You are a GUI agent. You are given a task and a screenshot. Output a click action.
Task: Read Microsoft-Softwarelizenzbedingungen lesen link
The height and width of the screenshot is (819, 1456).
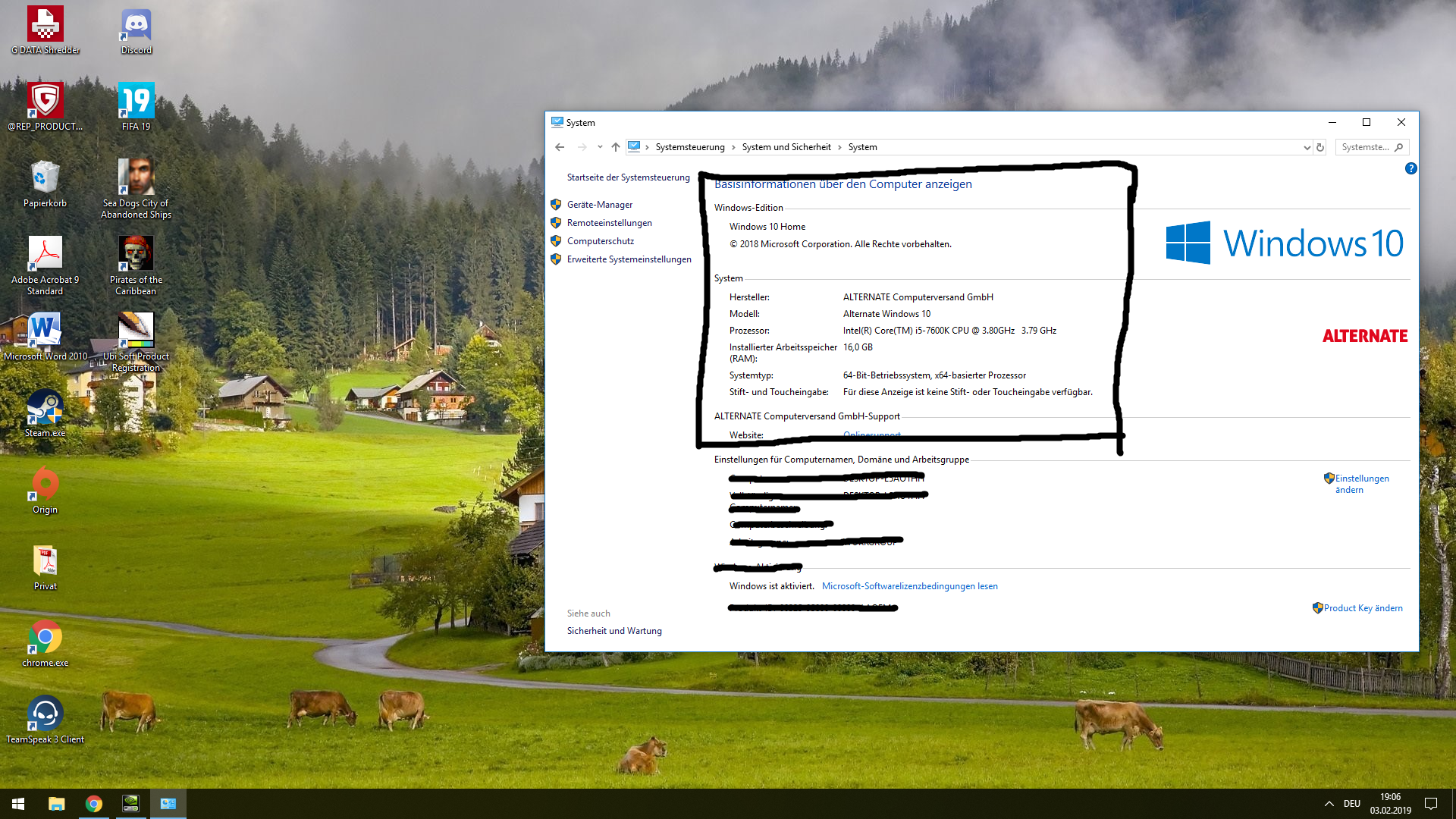point(910,586)
